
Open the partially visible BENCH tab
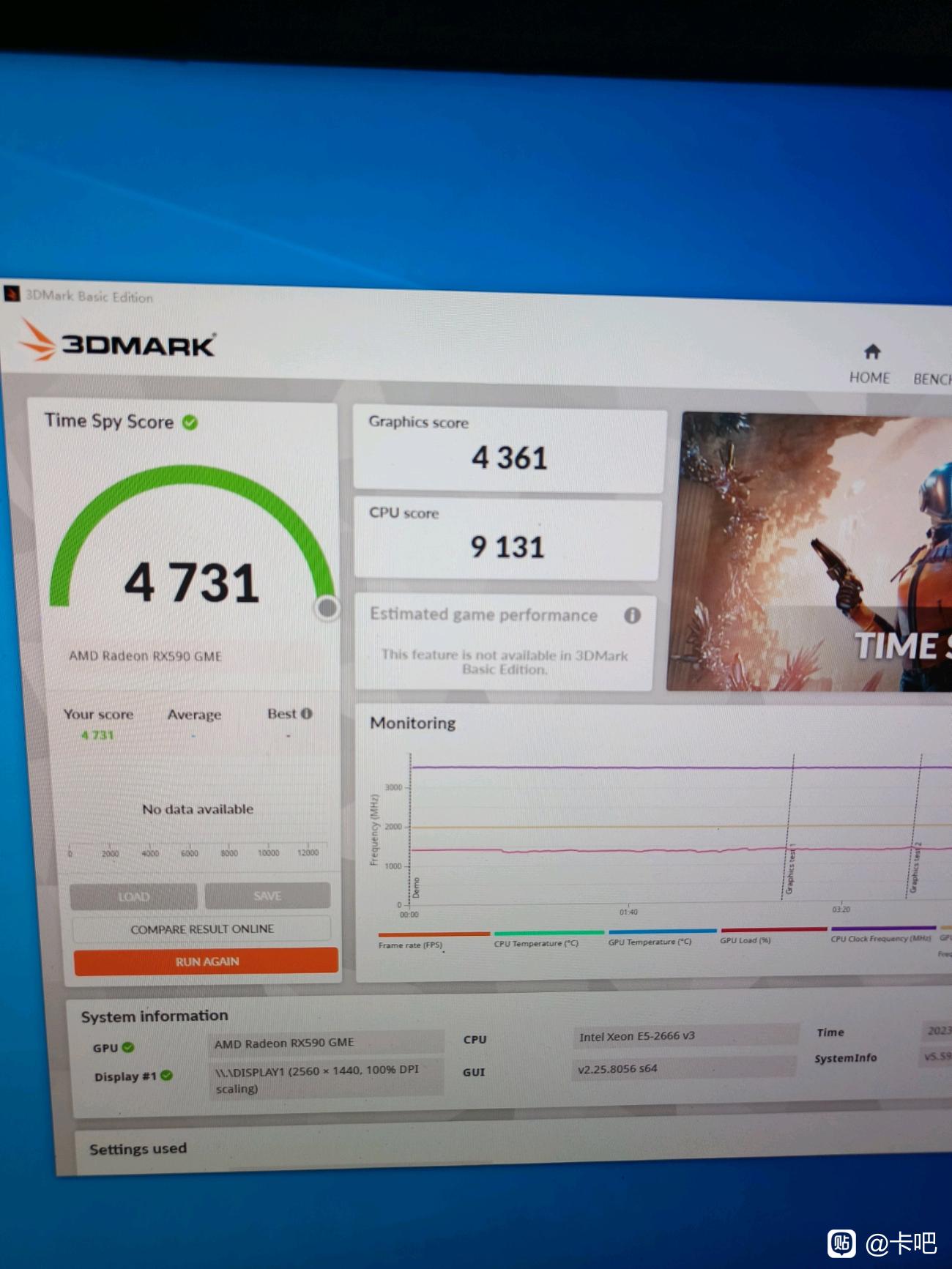tap(931, 379)
